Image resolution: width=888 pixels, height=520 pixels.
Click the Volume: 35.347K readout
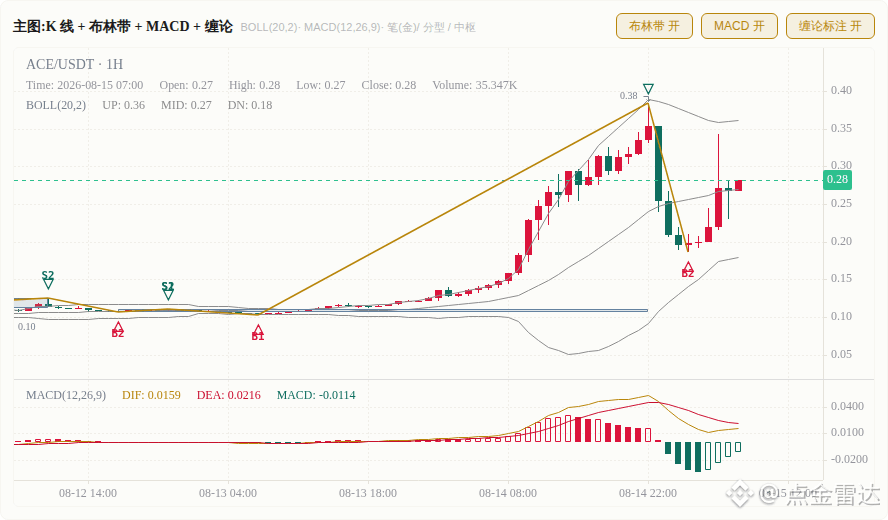coord(475,85)
